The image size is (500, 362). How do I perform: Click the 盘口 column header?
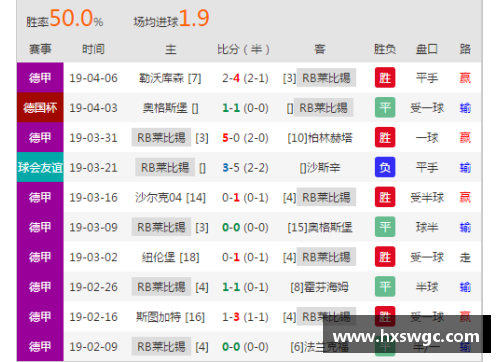click(427, 49)
